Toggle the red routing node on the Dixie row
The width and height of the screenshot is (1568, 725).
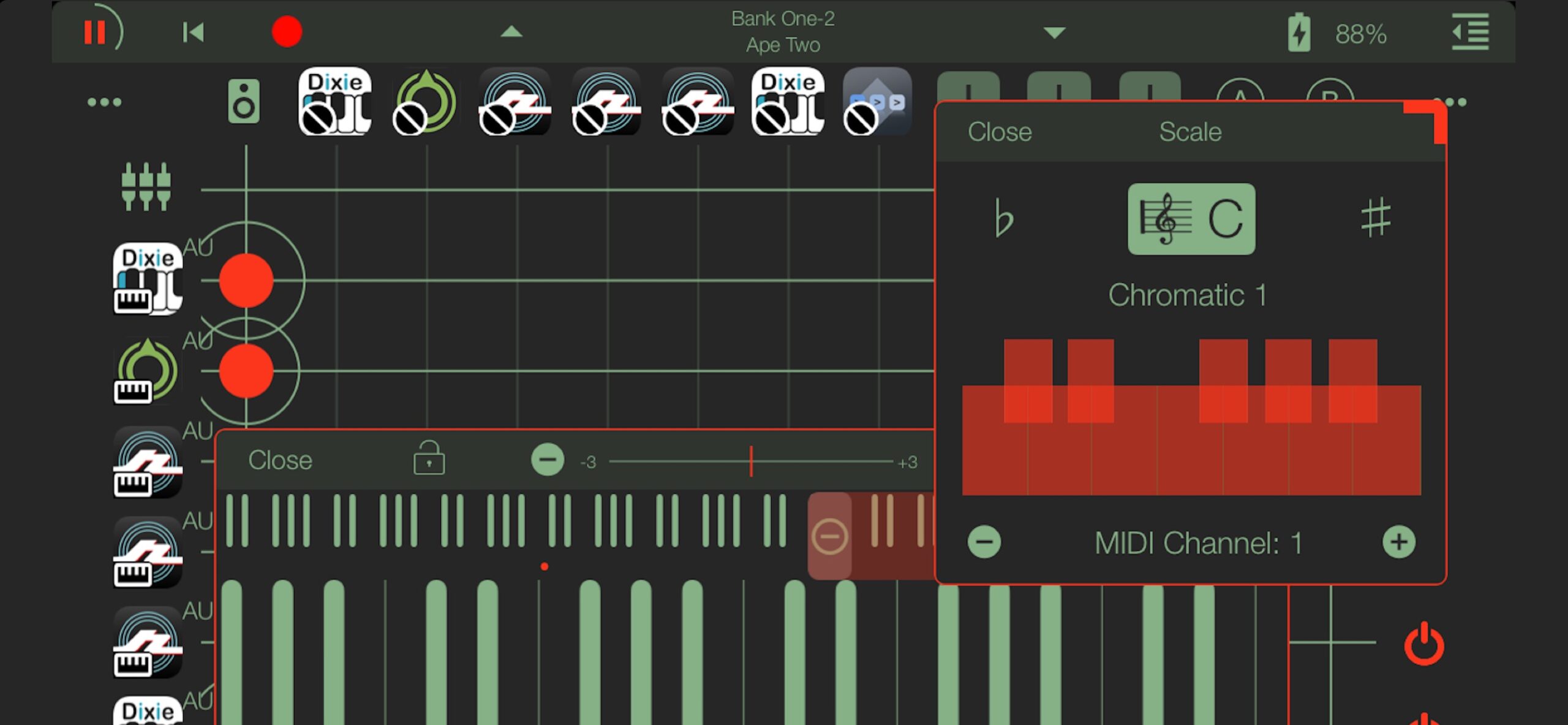246,280
